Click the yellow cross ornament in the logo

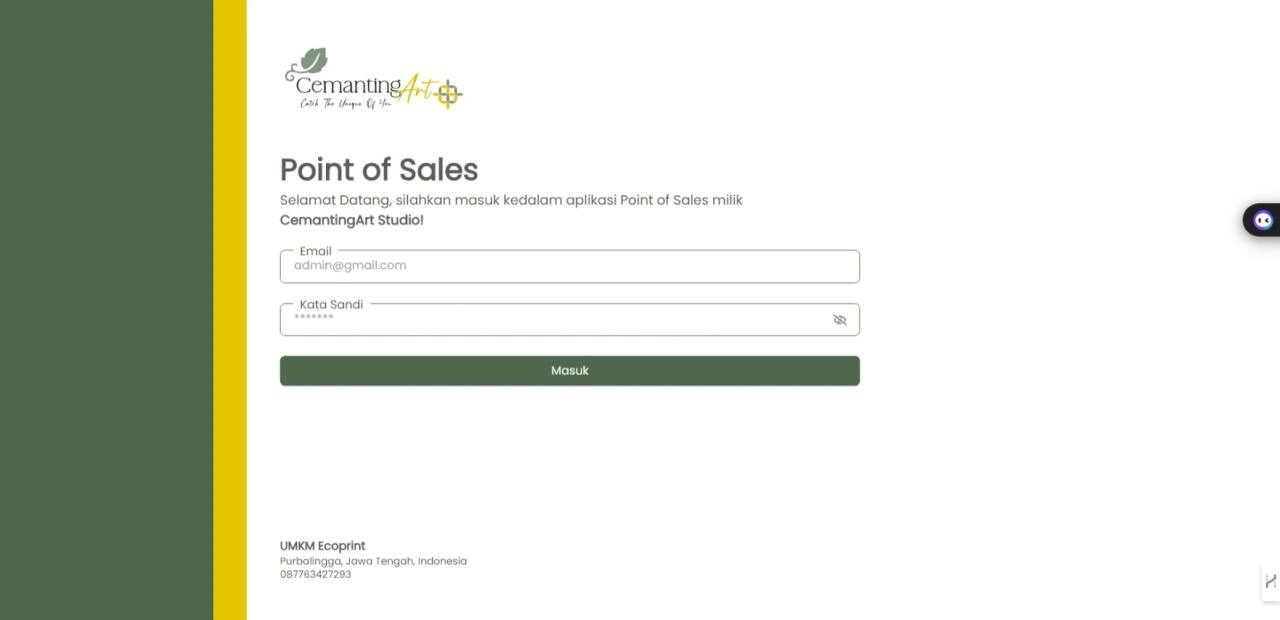(448, 94)
